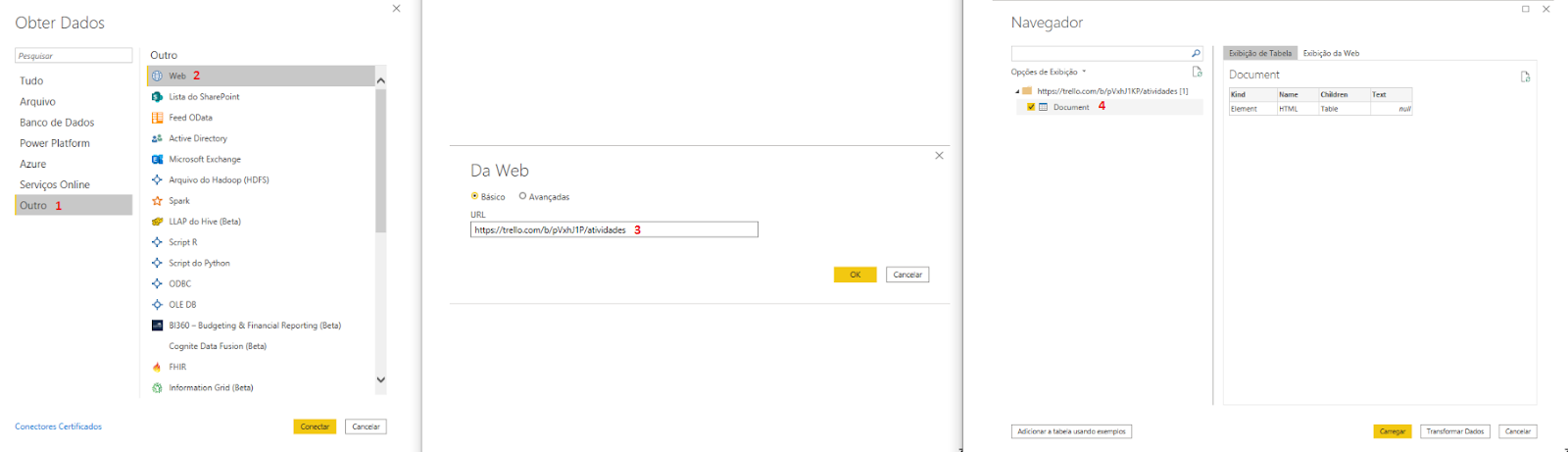1568x452 pixels.
Task: Click the SharePoint list connector icon
Action: [x=157, y=97]
